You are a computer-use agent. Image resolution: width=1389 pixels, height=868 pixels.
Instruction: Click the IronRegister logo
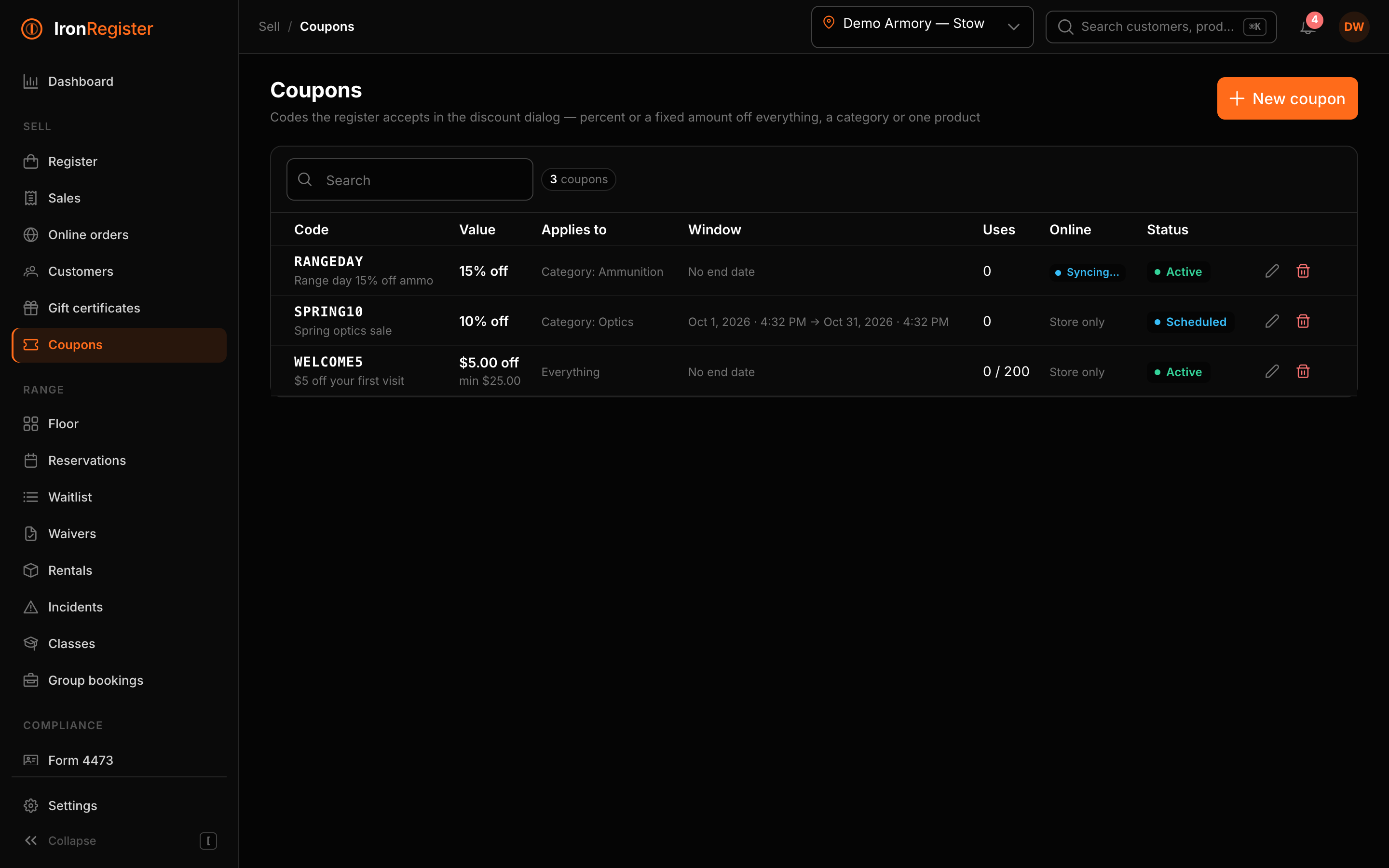(87, 28)
